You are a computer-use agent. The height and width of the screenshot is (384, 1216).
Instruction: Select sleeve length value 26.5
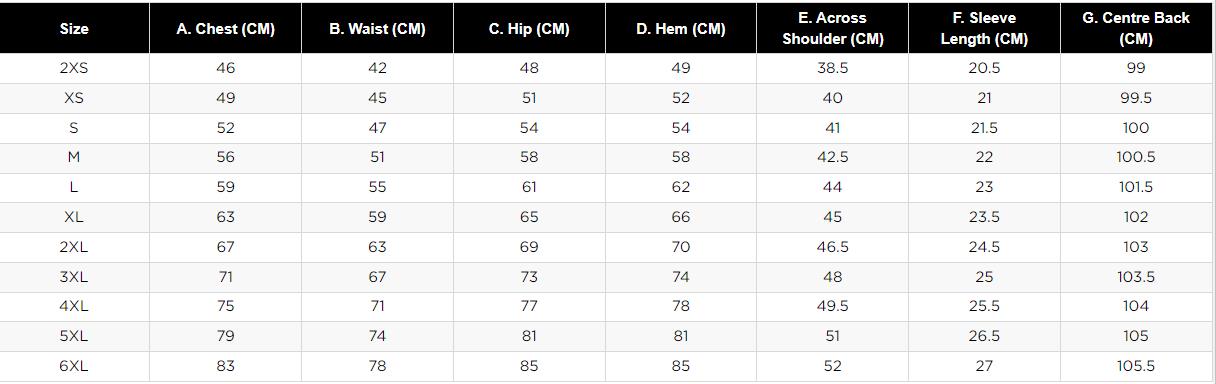[984, 336]
